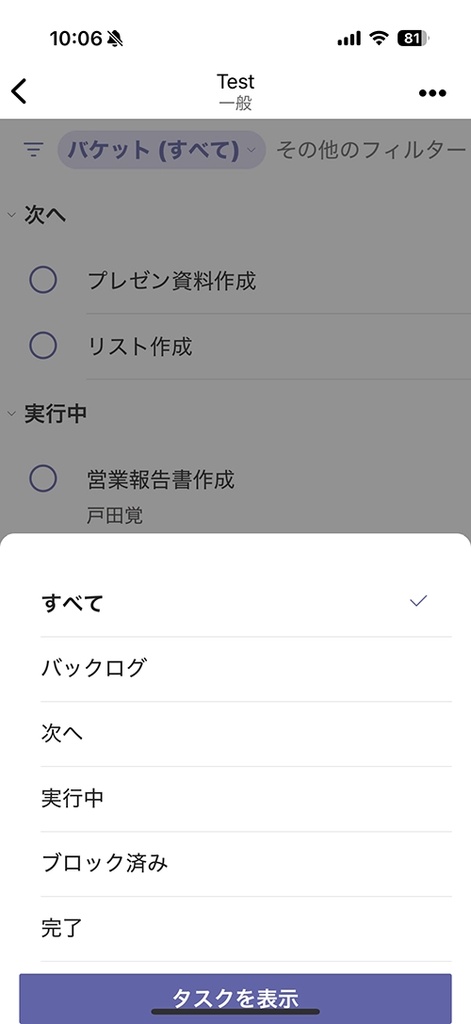Viewport: 471px width, 1024px height.
Task: Tap the タスクを表示 button
Action: [235, 999]
